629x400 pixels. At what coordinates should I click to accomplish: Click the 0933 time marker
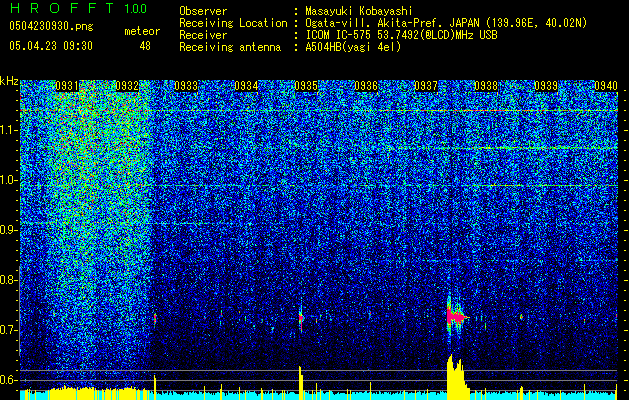click(x=186, y=86)
